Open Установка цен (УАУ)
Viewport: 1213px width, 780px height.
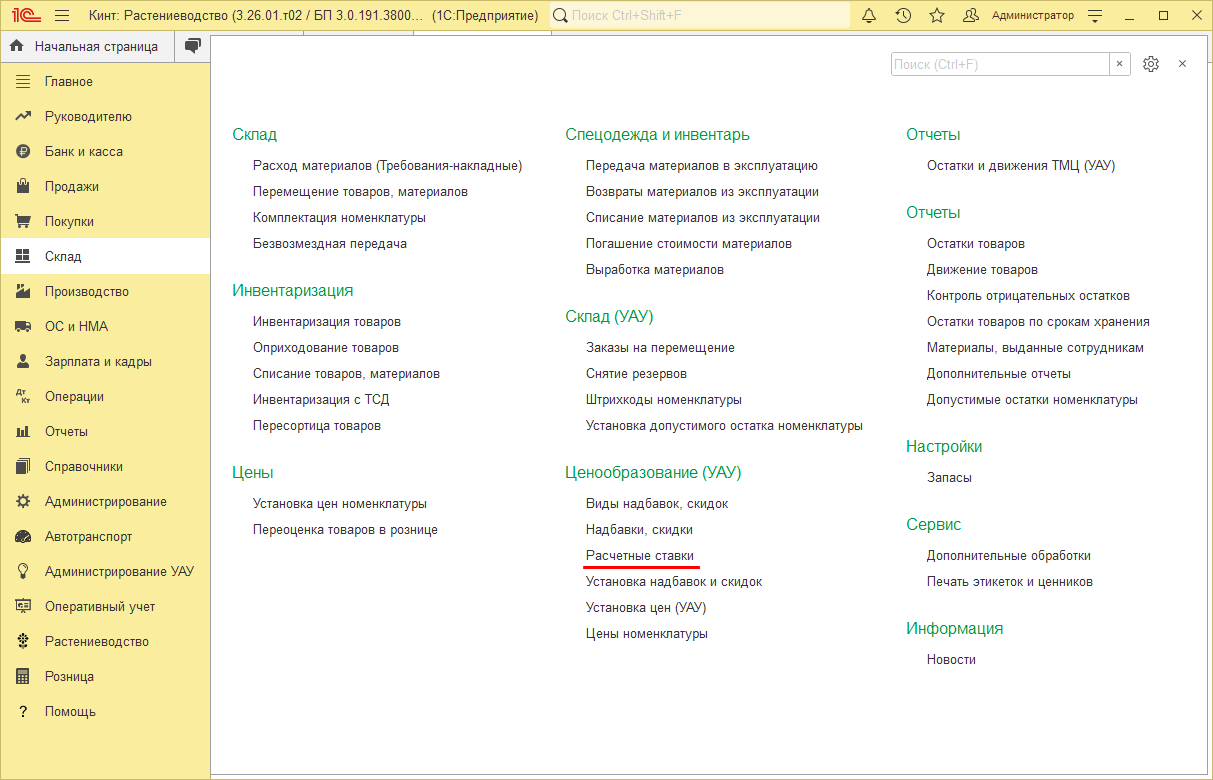[x=646, y=608]
